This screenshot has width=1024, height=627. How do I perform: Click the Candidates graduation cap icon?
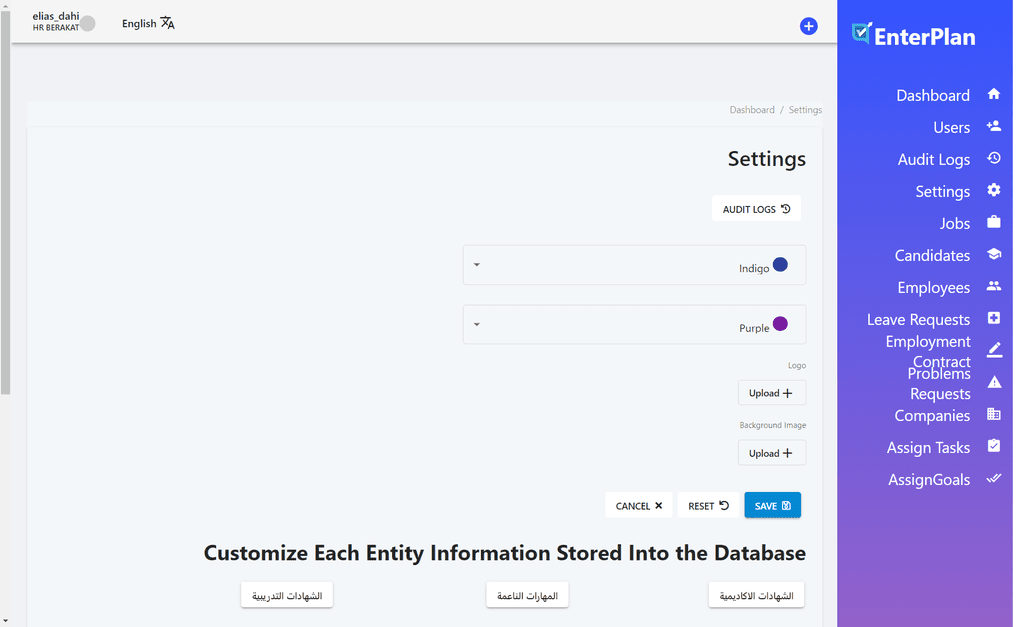[993, 254]
